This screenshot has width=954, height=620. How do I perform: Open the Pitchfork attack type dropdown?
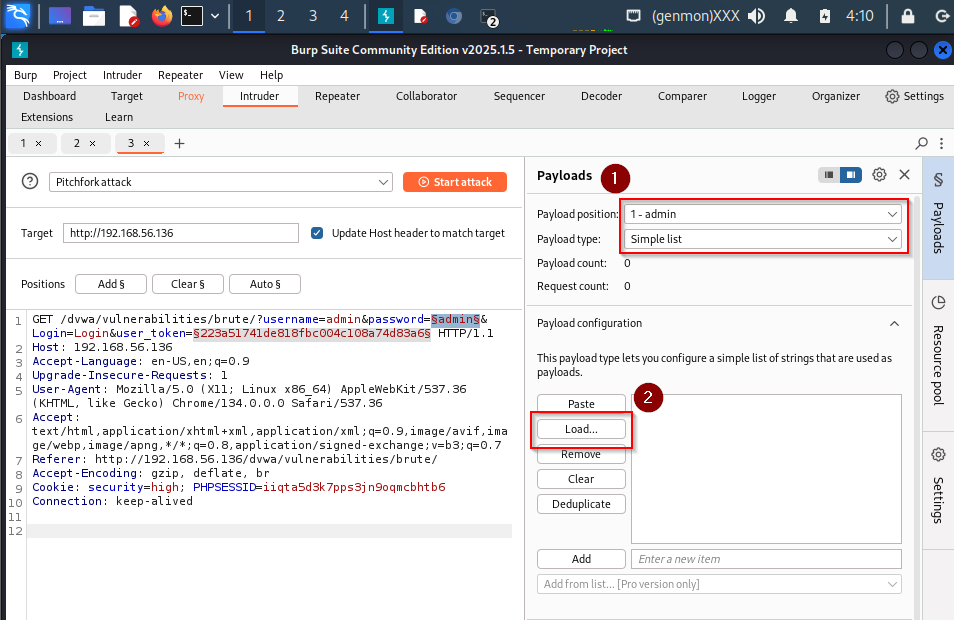(x=221, y=182)
